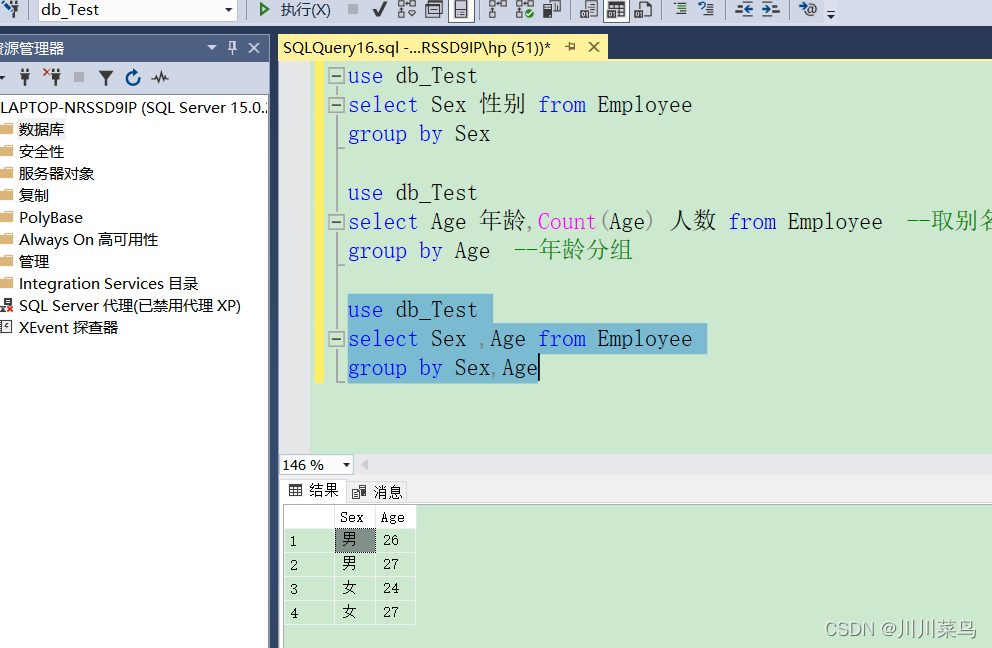The width and height of the screenshot is (992, 648).
Task: Select the Integration Services 目录 node
Action: click(108, 284)
